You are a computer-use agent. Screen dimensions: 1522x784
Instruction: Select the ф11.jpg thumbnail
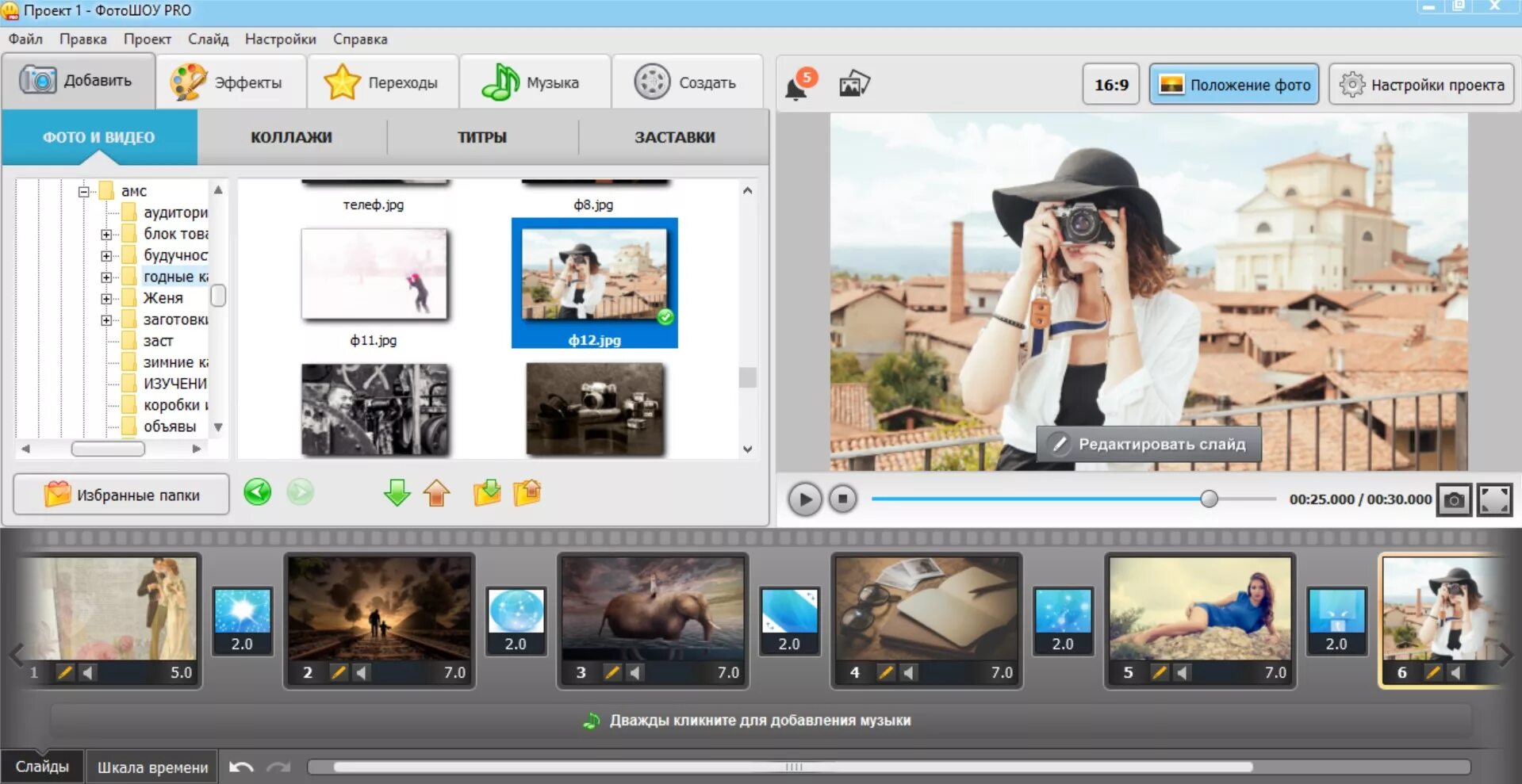[374, 274]
